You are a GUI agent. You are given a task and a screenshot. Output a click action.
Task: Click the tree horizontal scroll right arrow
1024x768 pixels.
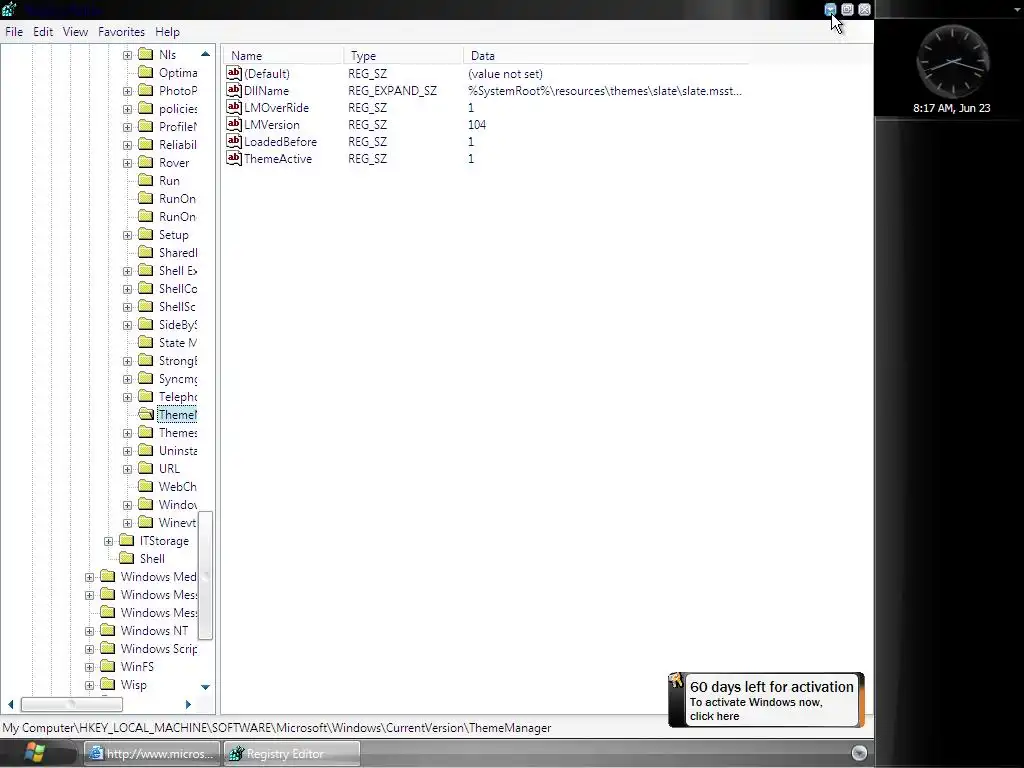click(x=188, y=704)
